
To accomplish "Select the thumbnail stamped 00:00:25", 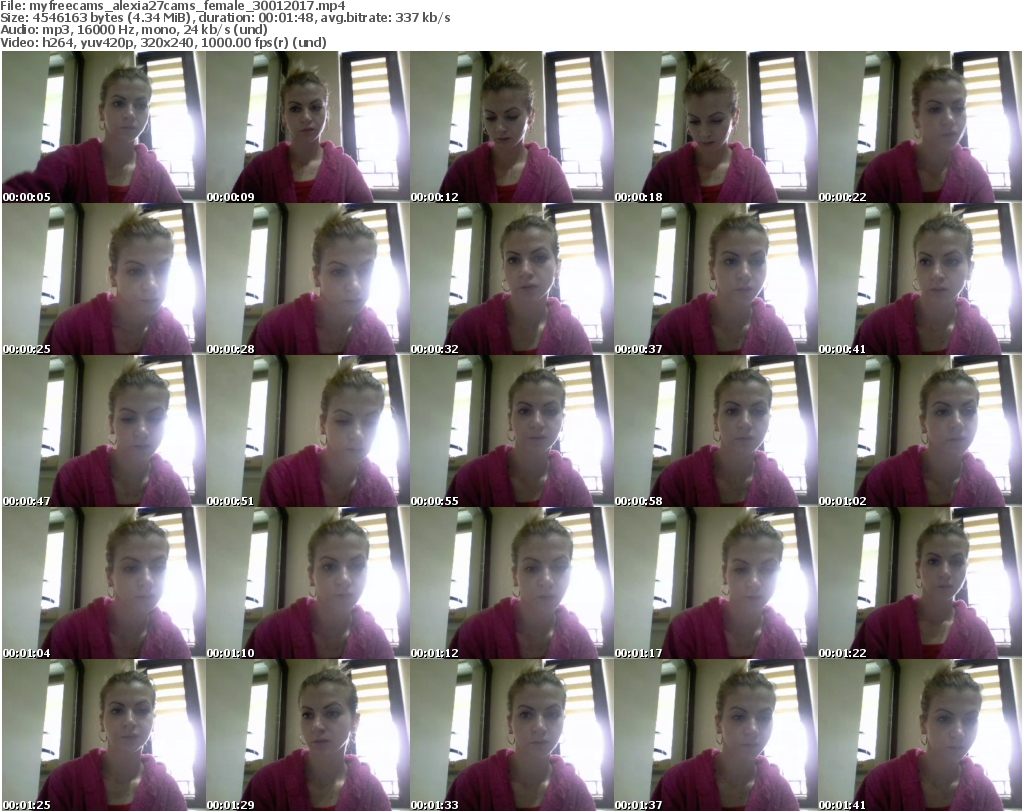I will click(103, 279).
